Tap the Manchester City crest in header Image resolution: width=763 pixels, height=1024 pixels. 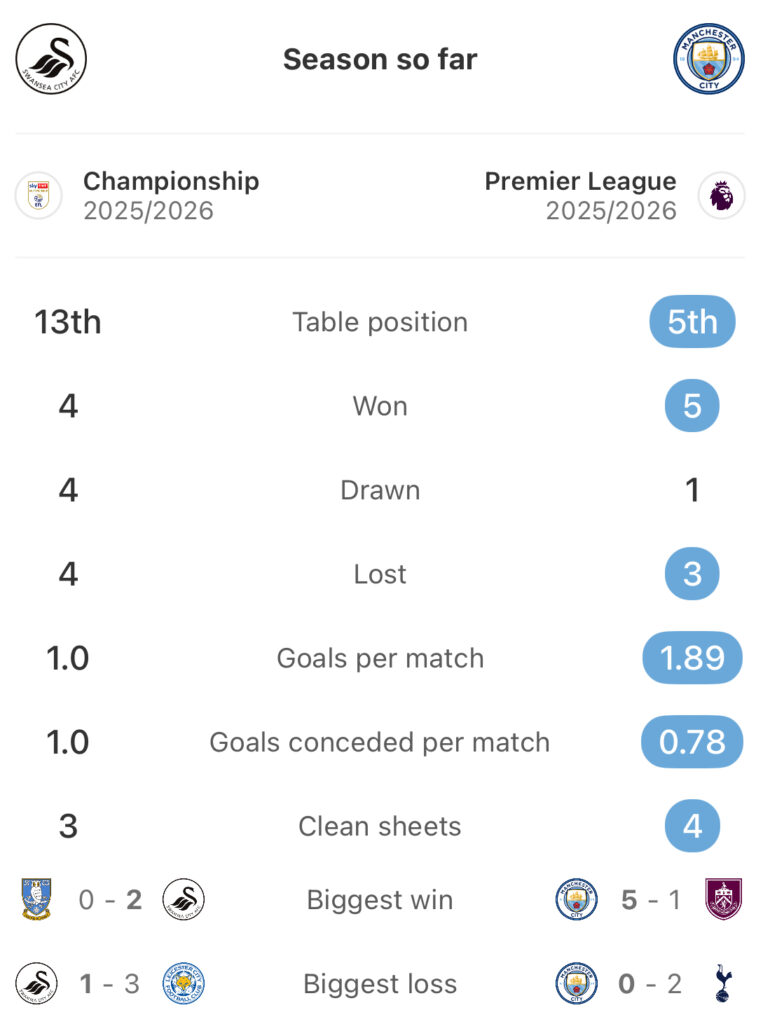709,59
